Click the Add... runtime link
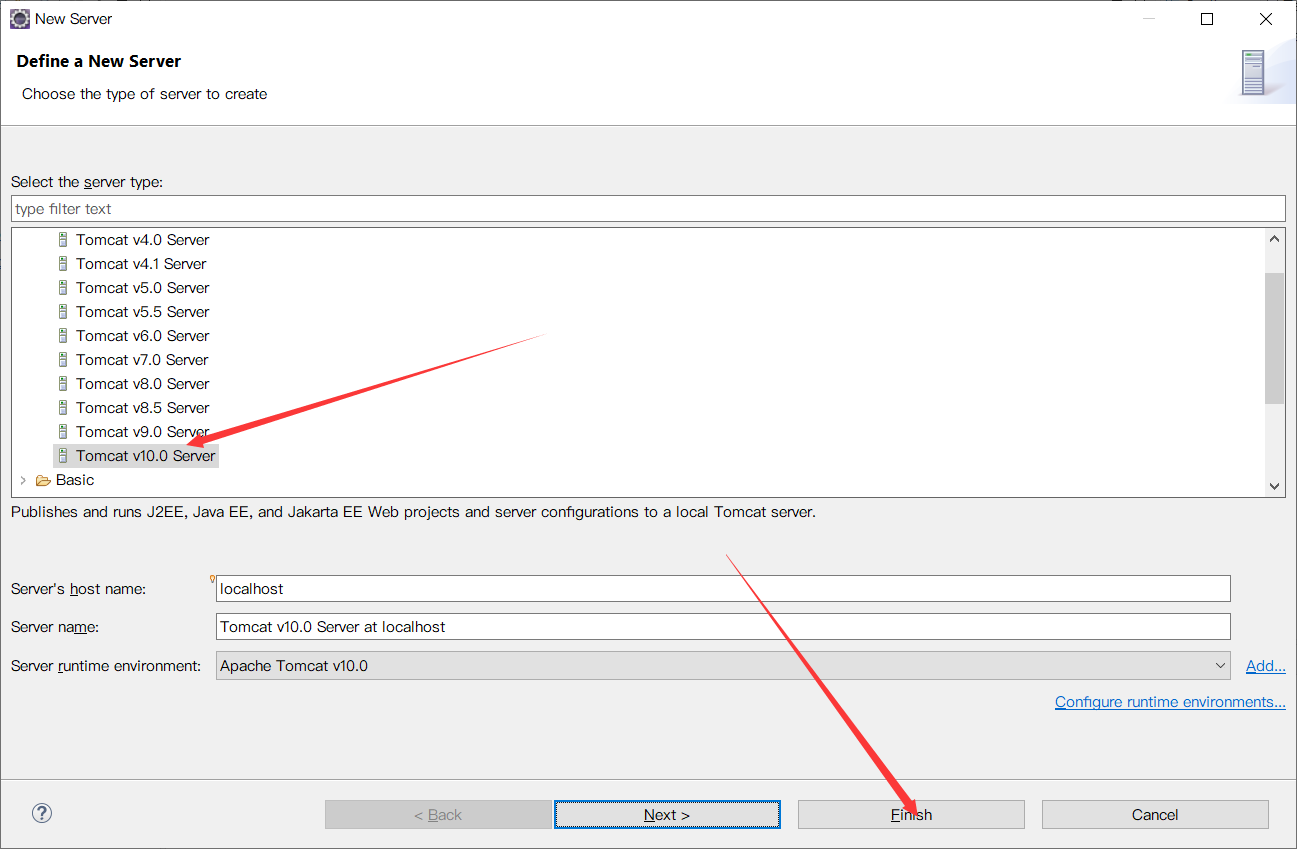 coord(1266,666)
